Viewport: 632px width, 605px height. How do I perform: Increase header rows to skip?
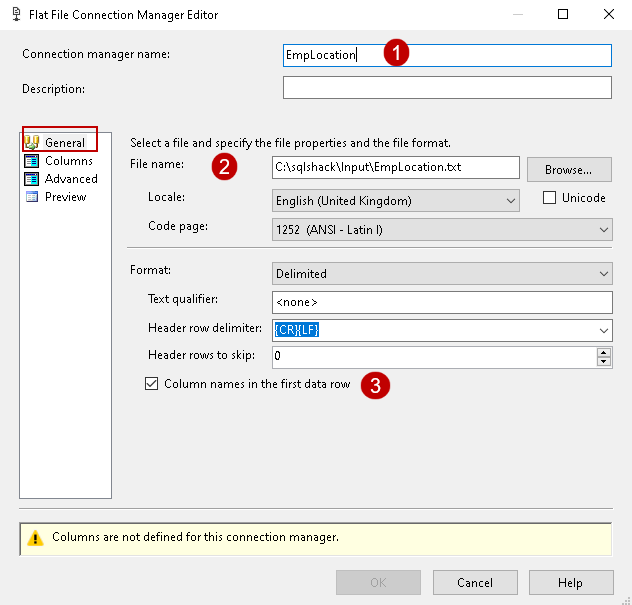[603, 352]
